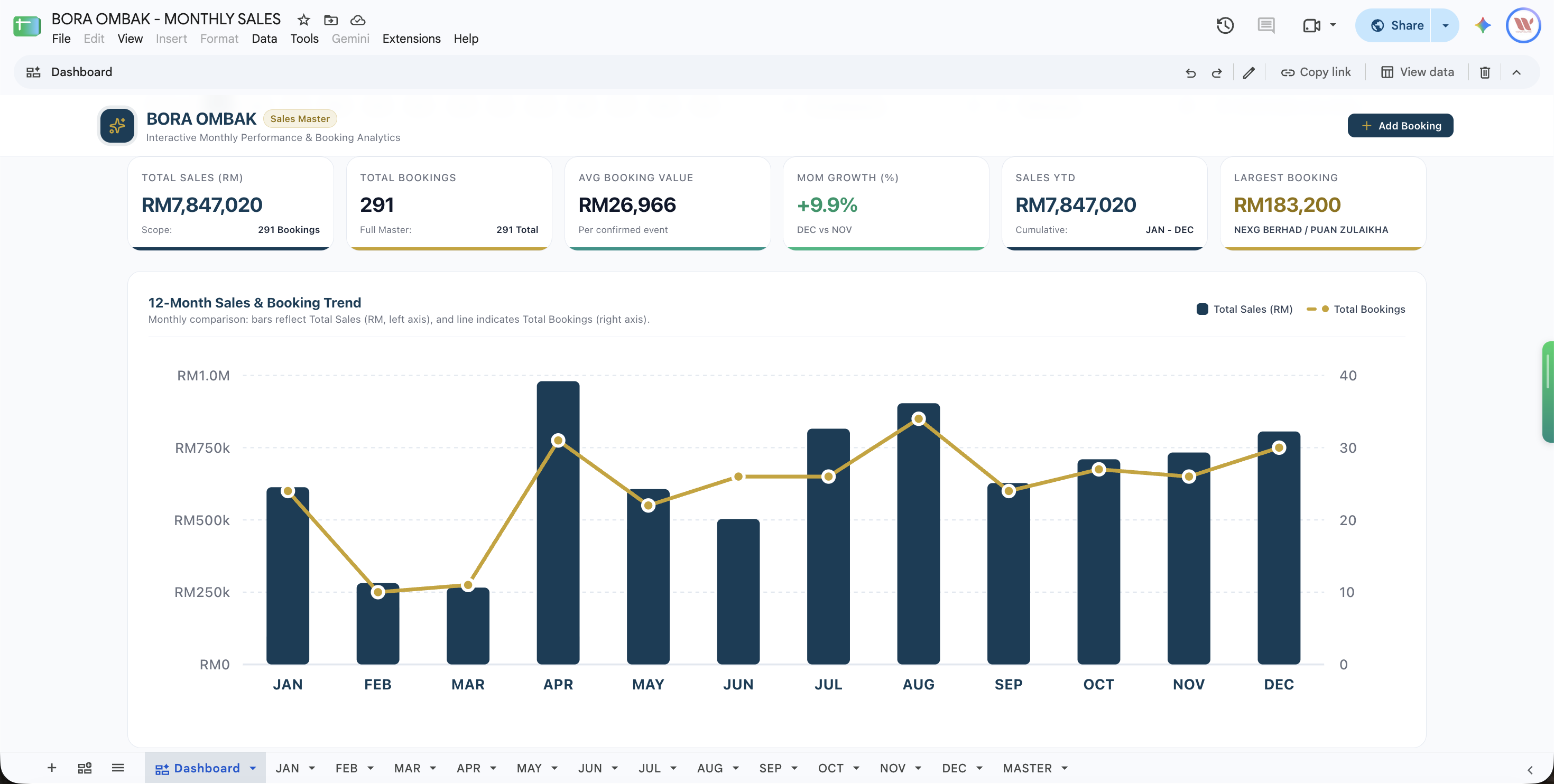
Task: Click the AUG bookings line data point
Action: click(918, 418)
